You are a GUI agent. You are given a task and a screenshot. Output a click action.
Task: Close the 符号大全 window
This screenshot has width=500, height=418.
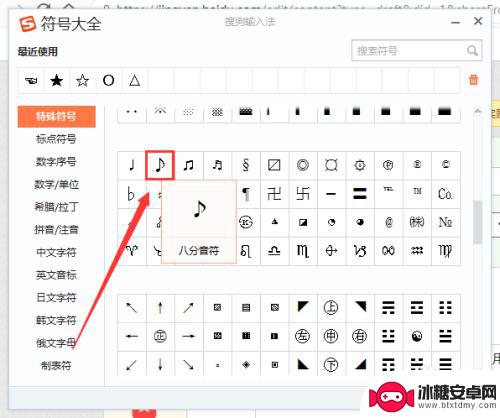pyautogui.click(x=478, y=21)
